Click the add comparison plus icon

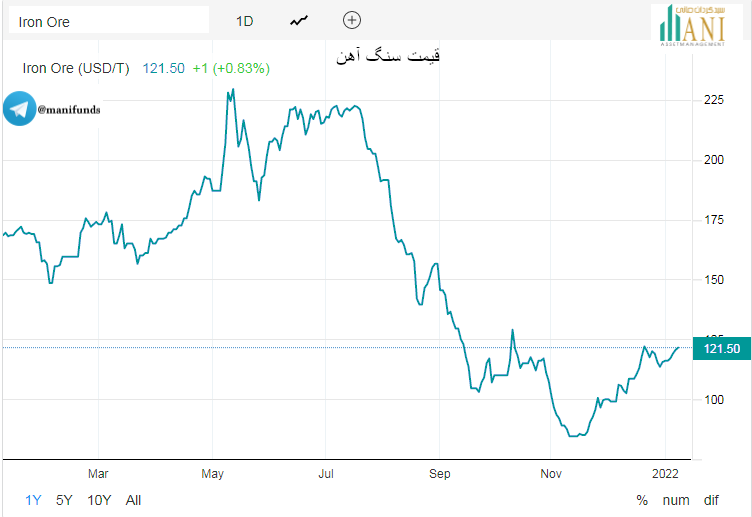click(351, 20)
